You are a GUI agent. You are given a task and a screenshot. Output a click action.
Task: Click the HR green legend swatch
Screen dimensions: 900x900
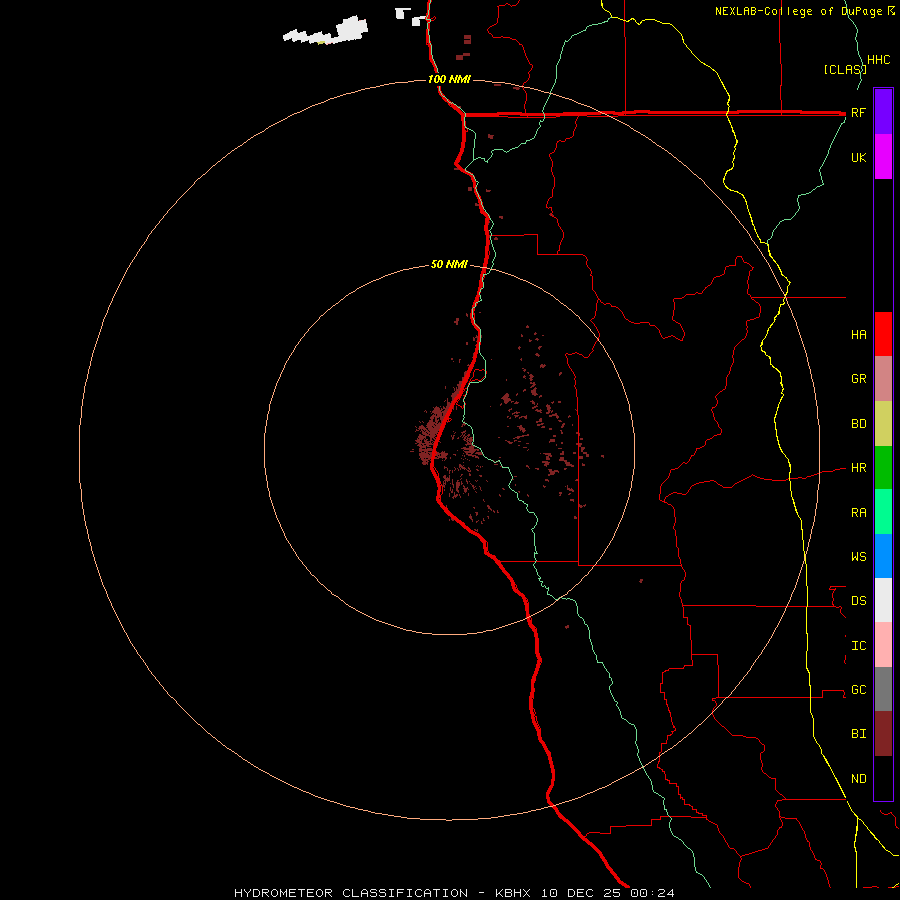pyautogui.click(x=883, y=467)
